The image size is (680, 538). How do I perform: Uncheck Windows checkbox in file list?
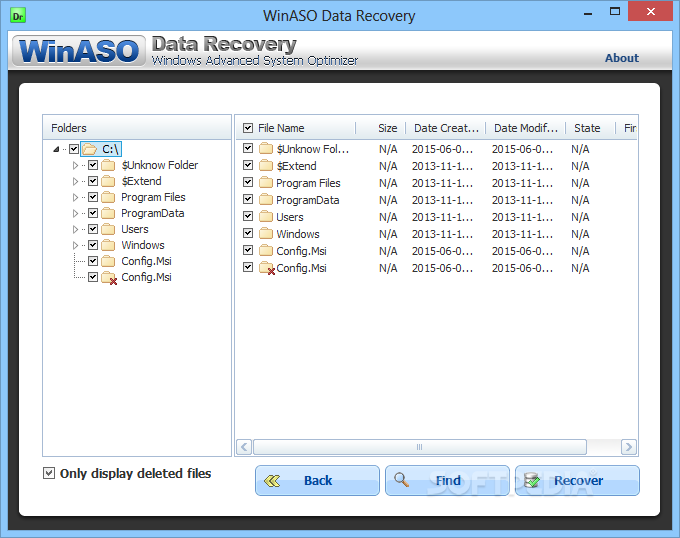tap(248, 233)
